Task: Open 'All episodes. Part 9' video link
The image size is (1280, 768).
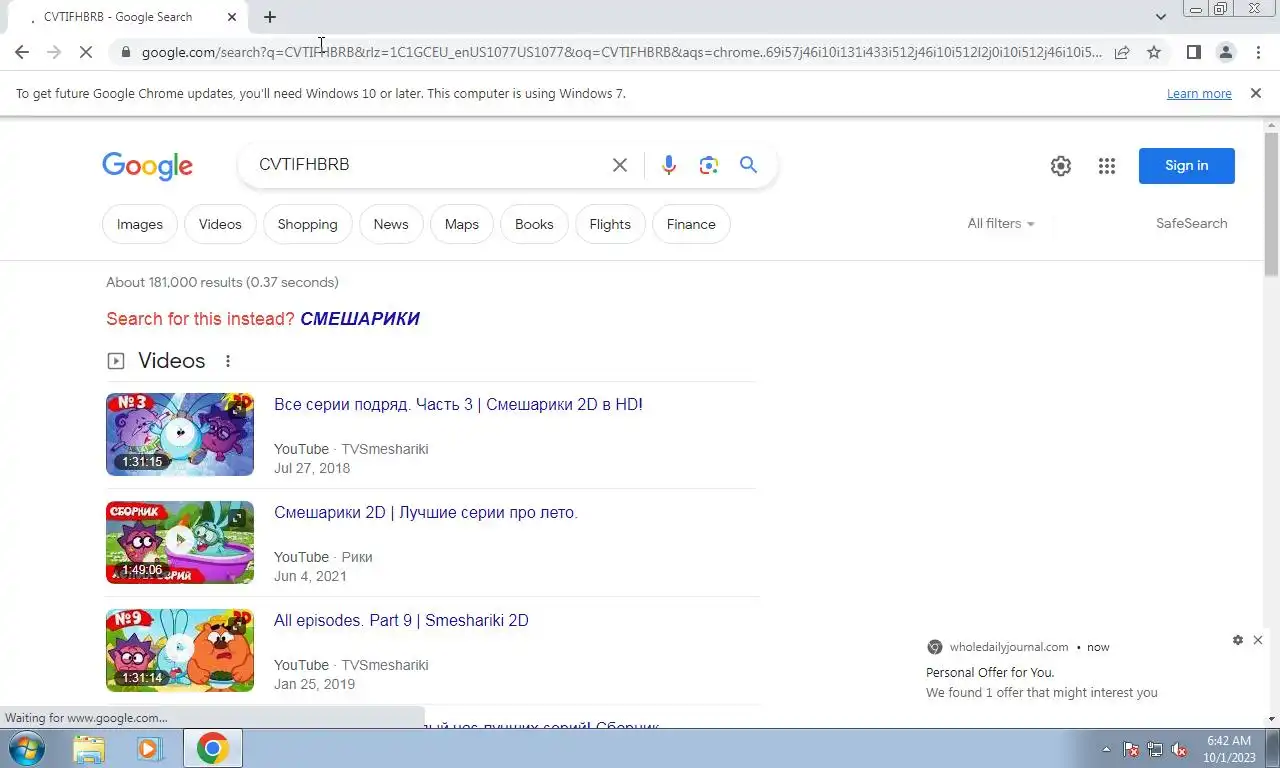Action: coord(401,621)
